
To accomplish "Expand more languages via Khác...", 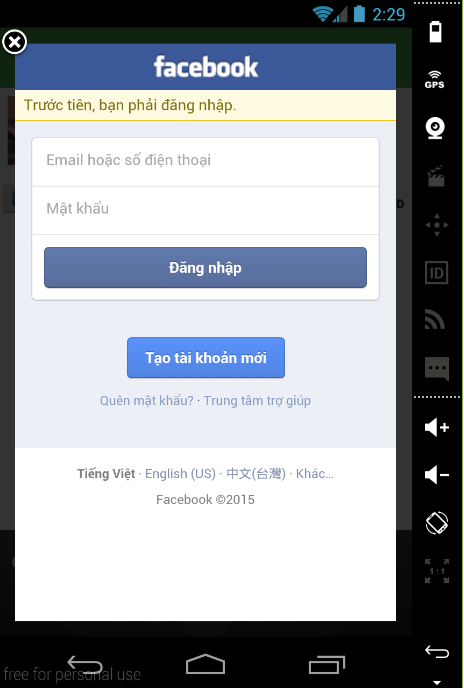I will coord(315,474).
